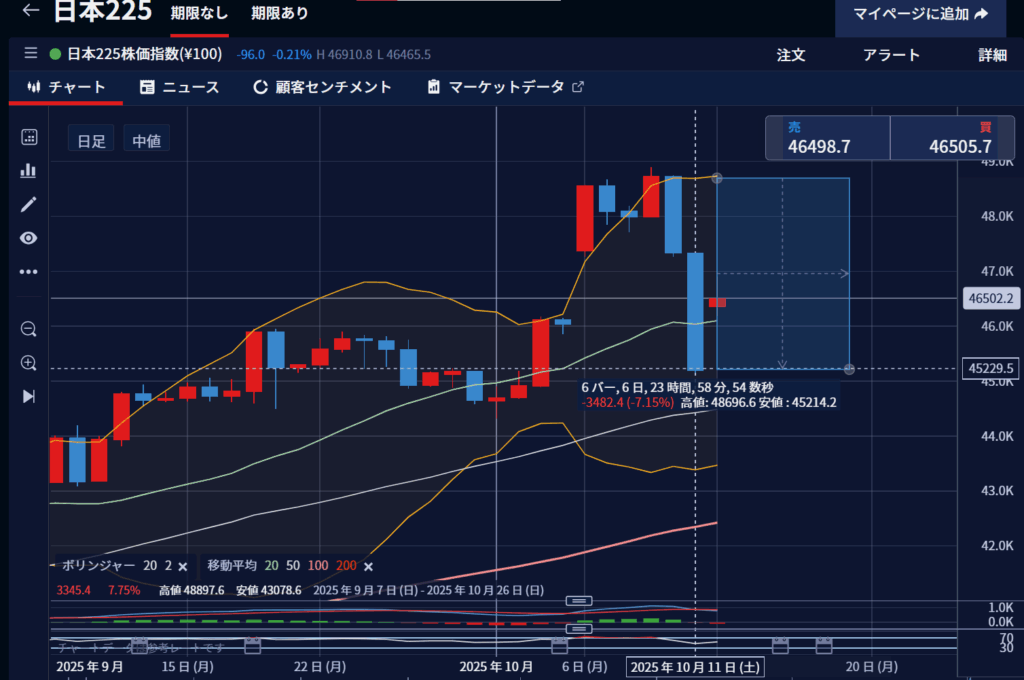1024x680 pixels.
Task: Toggle visibility with the eye icon
Action: point(29,238)
